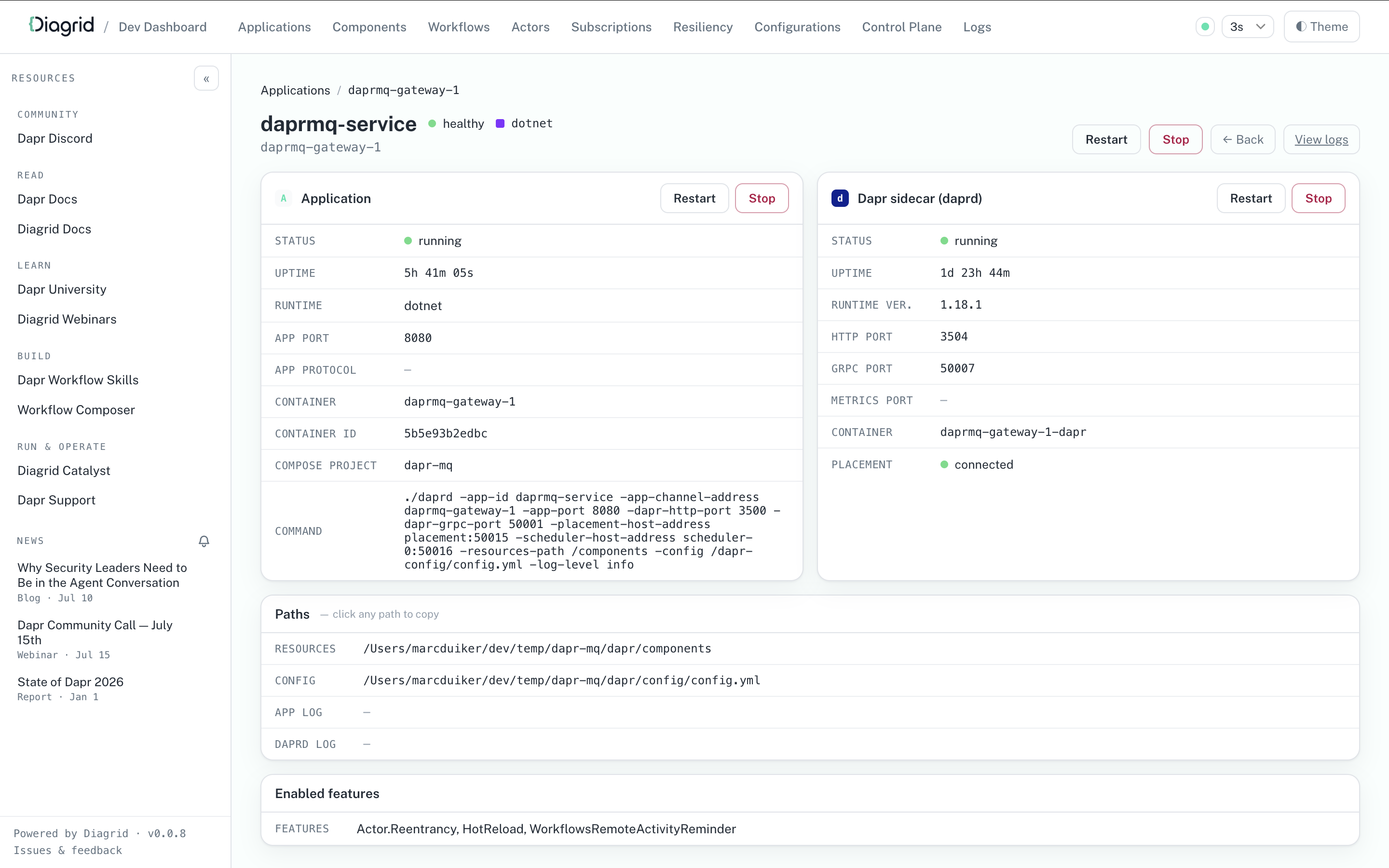Screen dimensions: 1389x868
Task: Restart the Dapr sidecar
Action: click(1251, 198)
